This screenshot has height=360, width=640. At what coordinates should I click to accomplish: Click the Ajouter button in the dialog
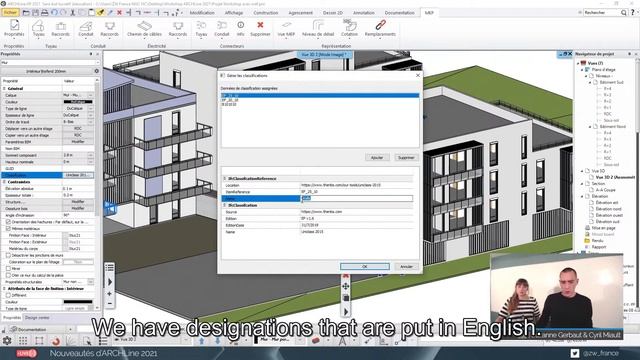pyautogui.click(x=377, y=158)
